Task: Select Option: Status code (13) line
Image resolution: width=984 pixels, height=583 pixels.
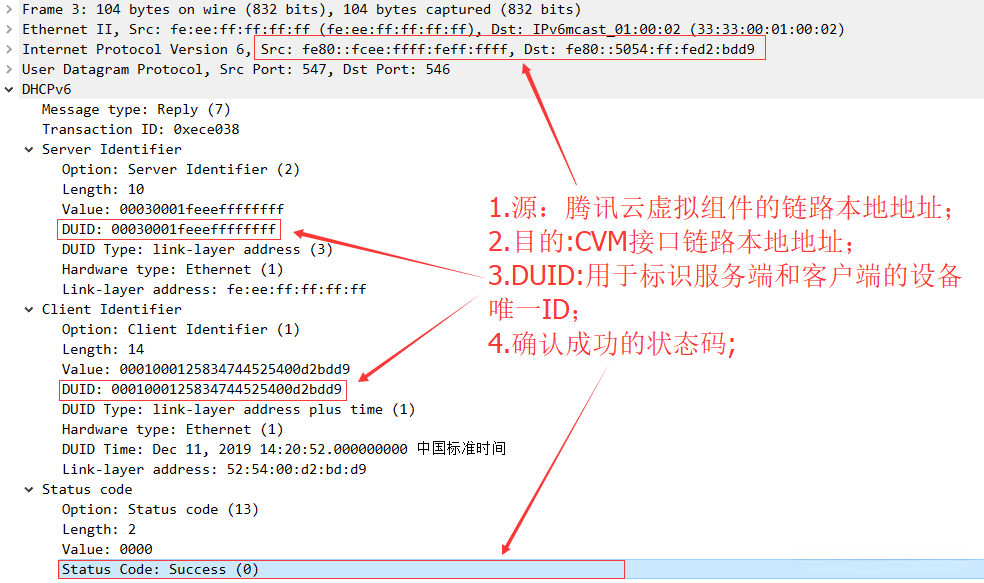Action: [160, 510]
